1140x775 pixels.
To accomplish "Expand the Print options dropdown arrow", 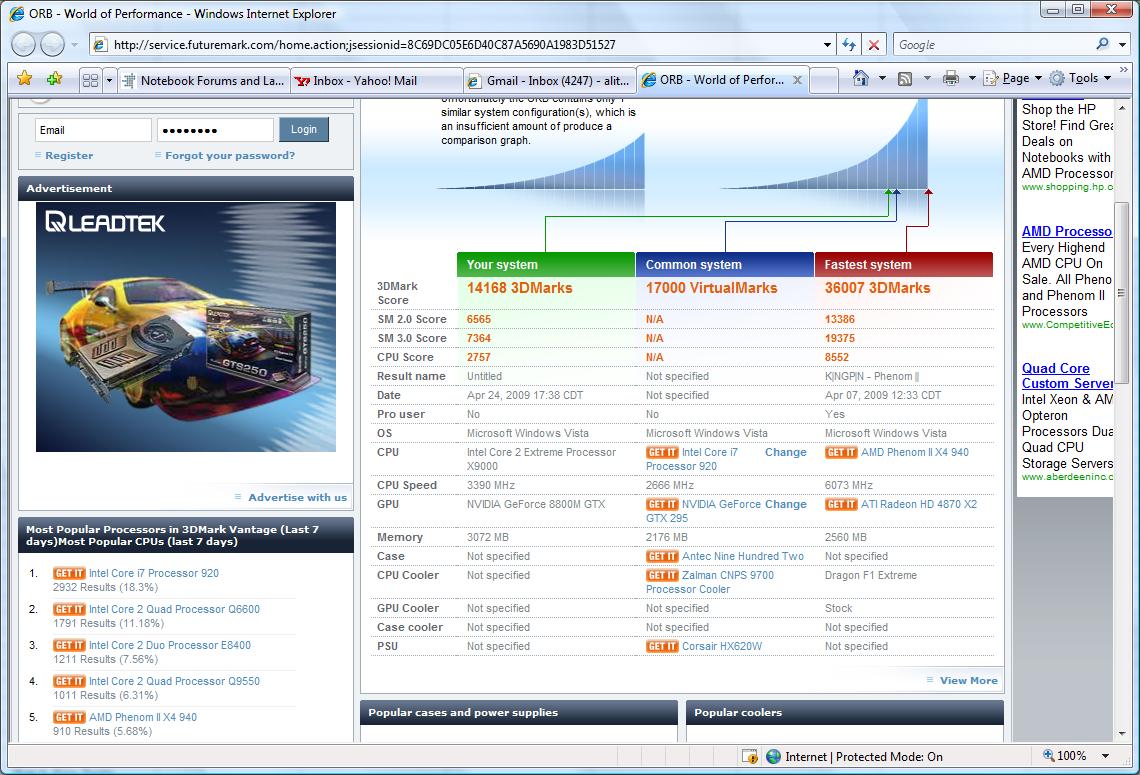I will [x=972, y=79].
